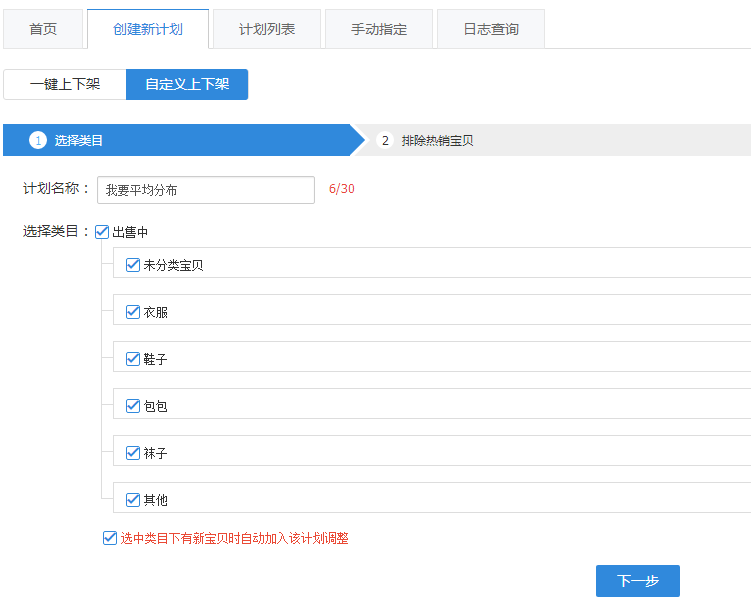This screenshot has width=751, height=600.
Task: Disable auto-add new items checkbox
Action: [110, 538]
